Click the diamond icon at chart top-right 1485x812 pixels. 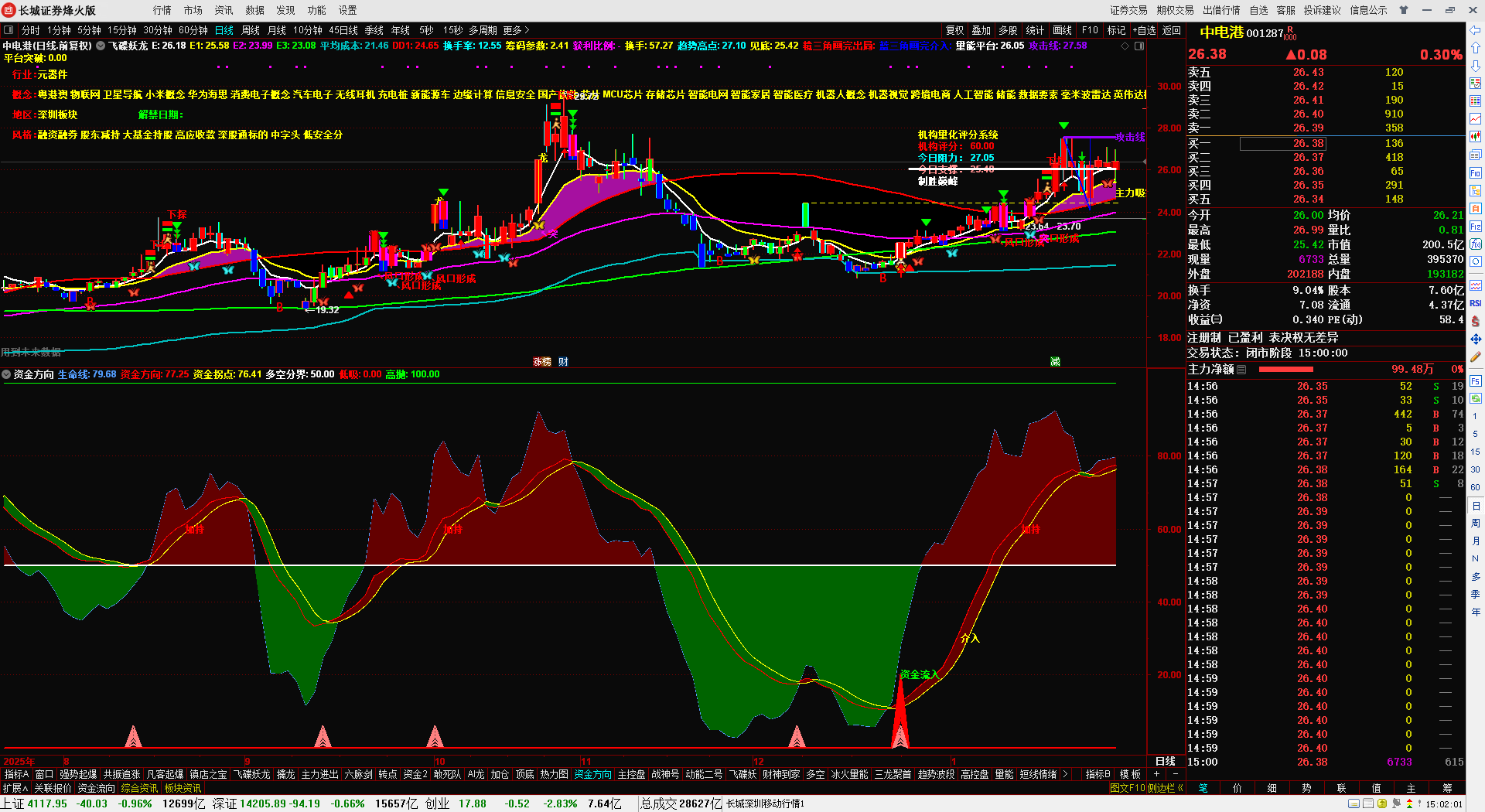point(1125,46)
